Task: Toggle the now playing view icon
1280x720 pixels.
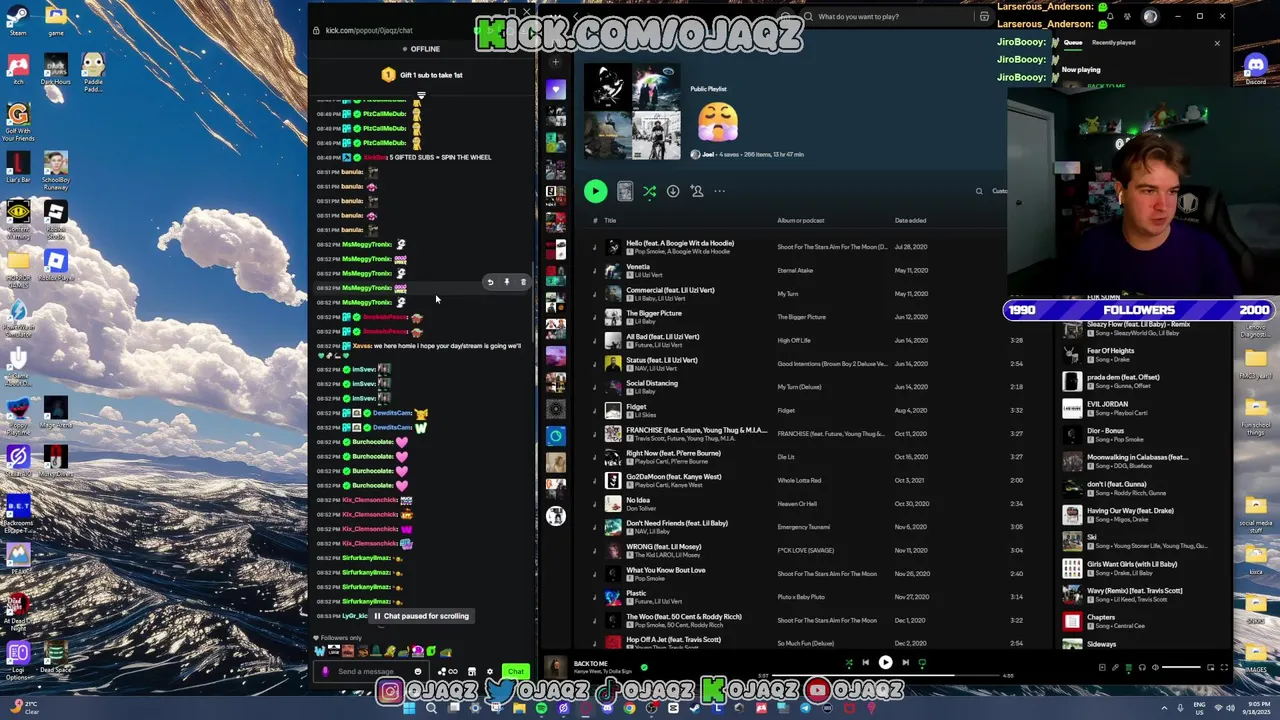Action: (x=1102, y=667)
